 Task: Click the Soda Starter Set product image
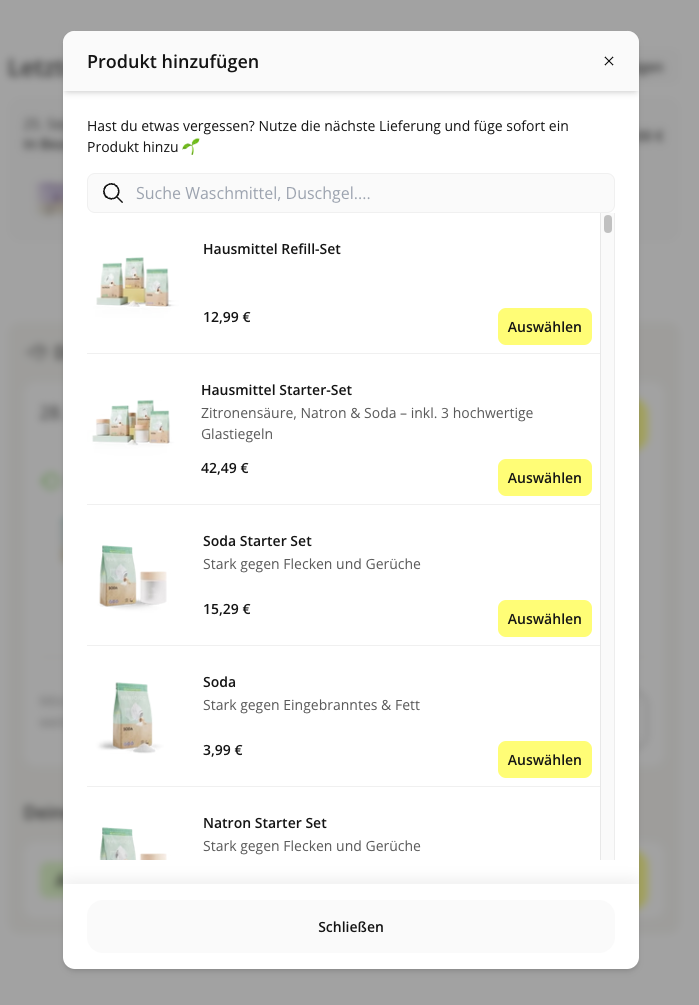[133, 575]
